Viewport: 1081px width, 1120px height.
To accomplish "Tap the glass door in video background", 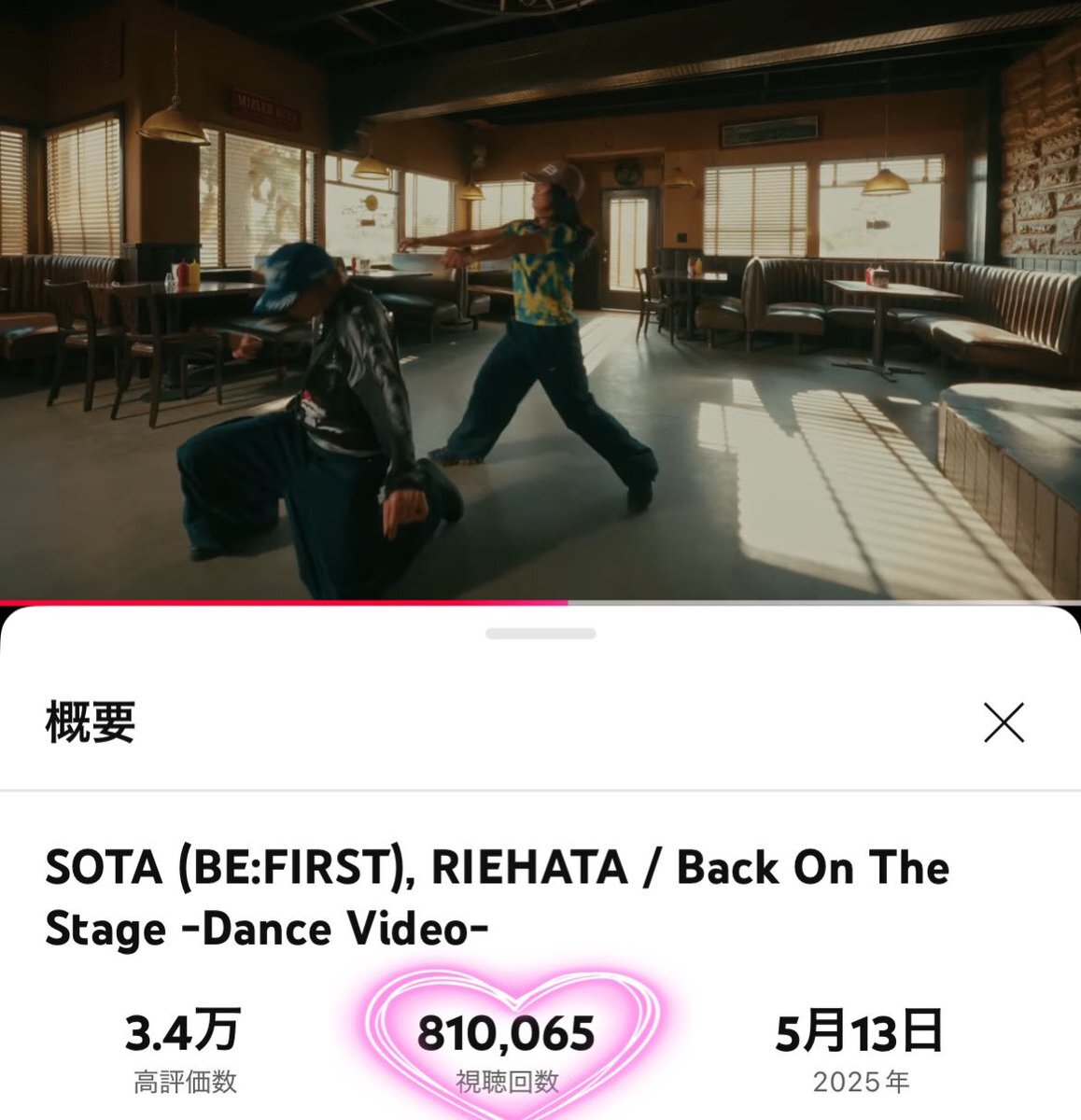I will 625,246.
